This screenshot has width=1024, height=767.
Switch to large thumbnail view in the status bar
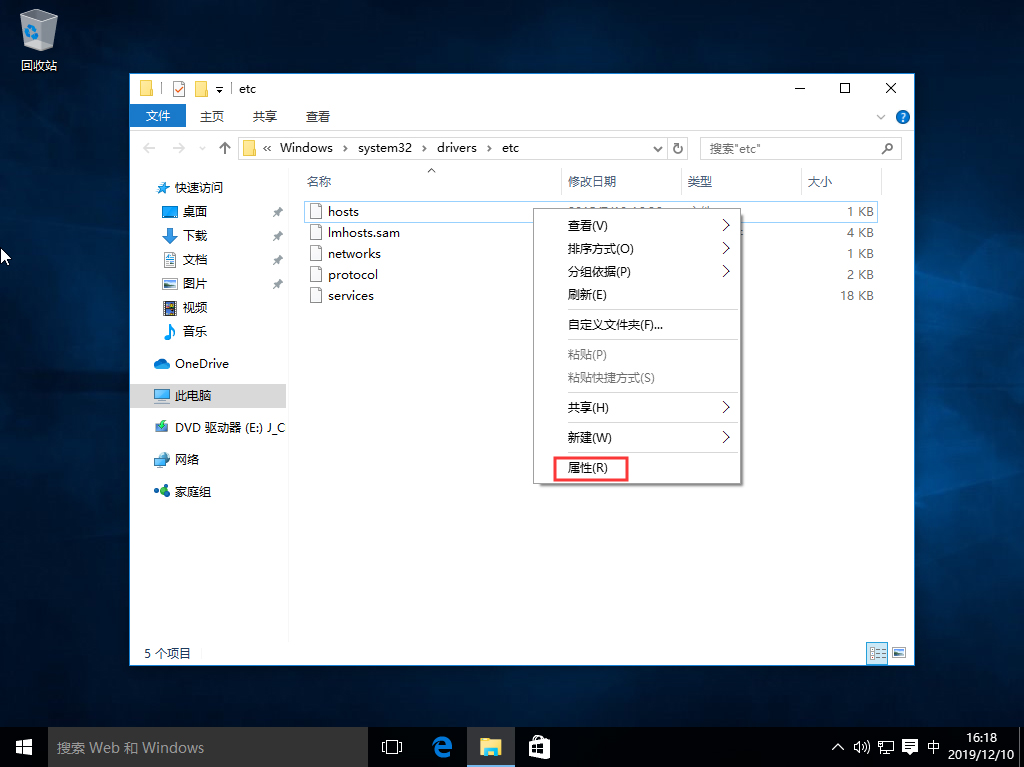tap(899, 653)
